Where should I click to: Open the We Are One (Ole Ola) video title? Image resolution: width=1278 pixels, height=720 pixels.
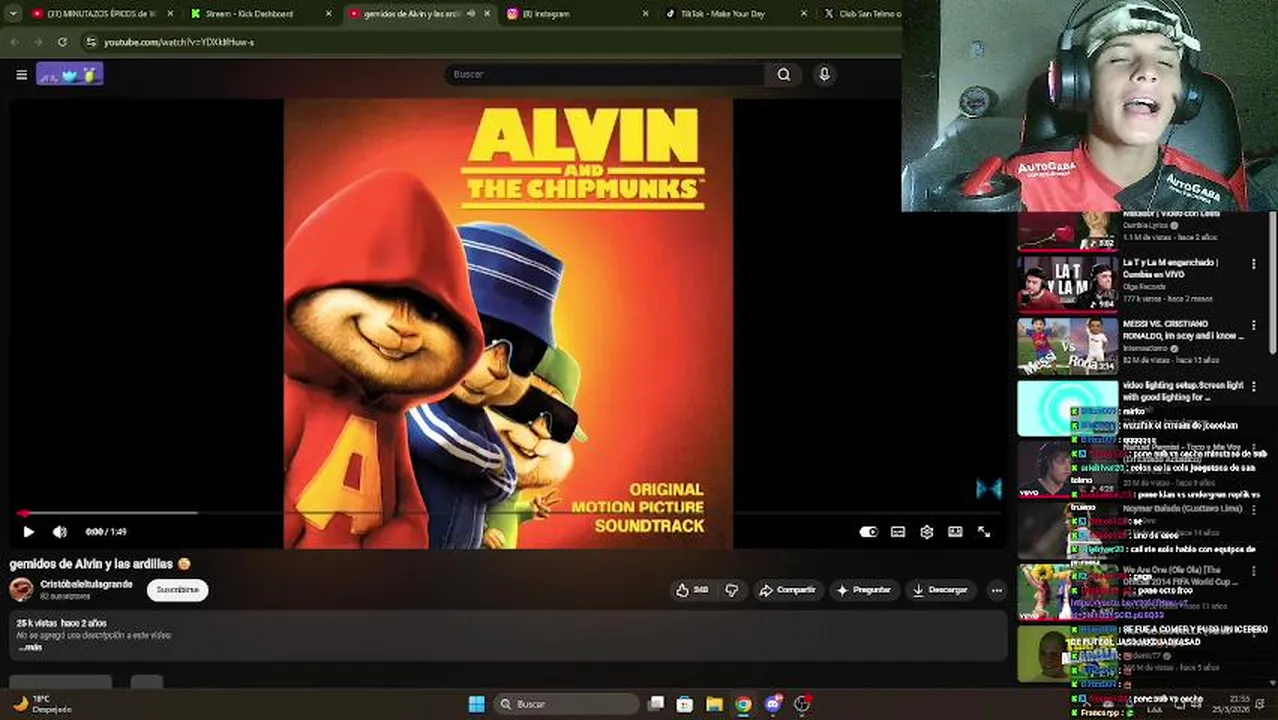tap(1181, 575)
